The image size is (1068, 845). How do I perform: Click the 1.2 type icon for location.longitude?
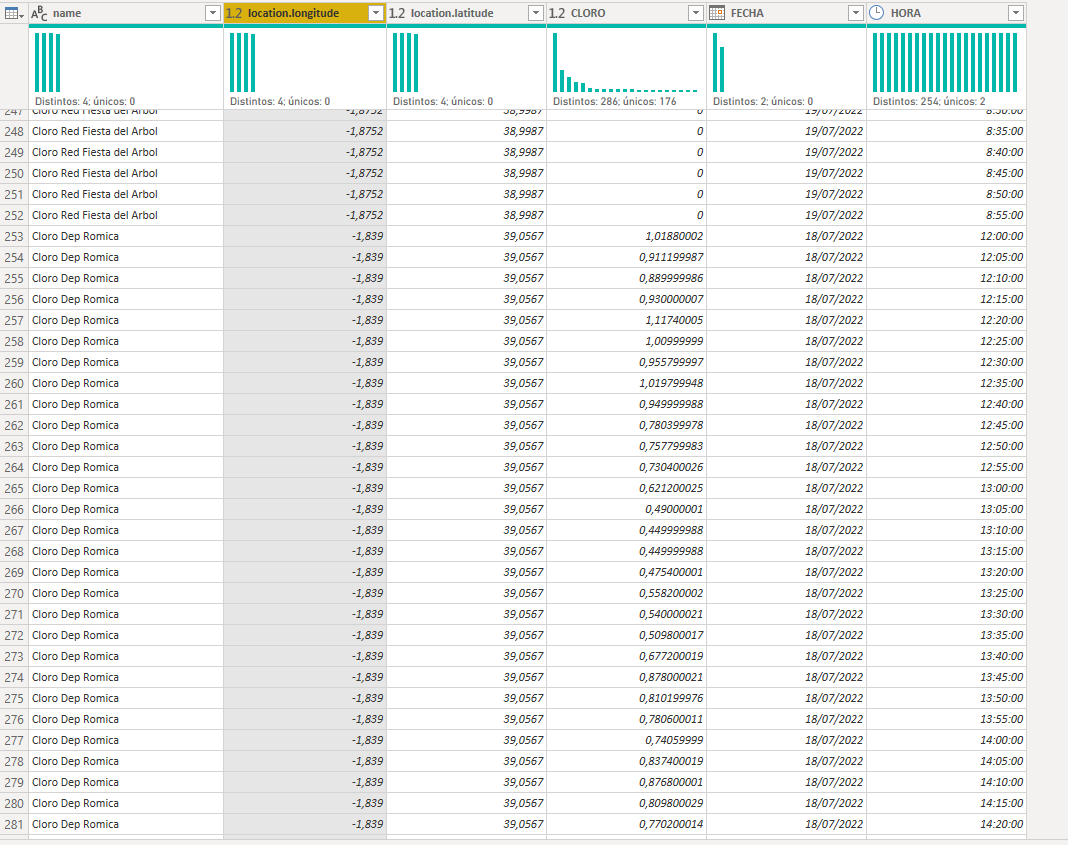[x=234, y=13]
